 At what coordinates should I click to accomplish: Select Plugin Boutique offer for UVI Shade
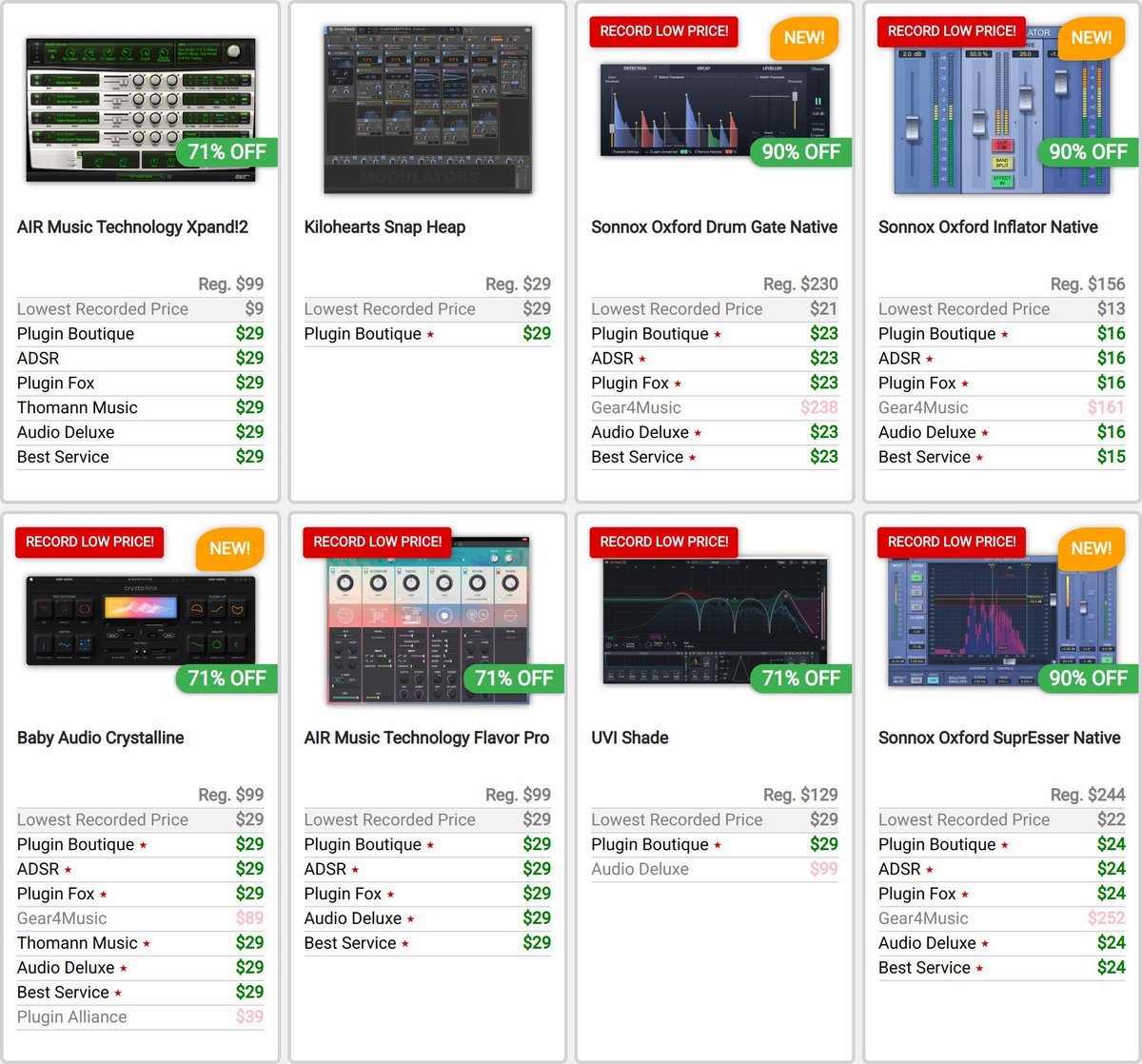point(715,844)
